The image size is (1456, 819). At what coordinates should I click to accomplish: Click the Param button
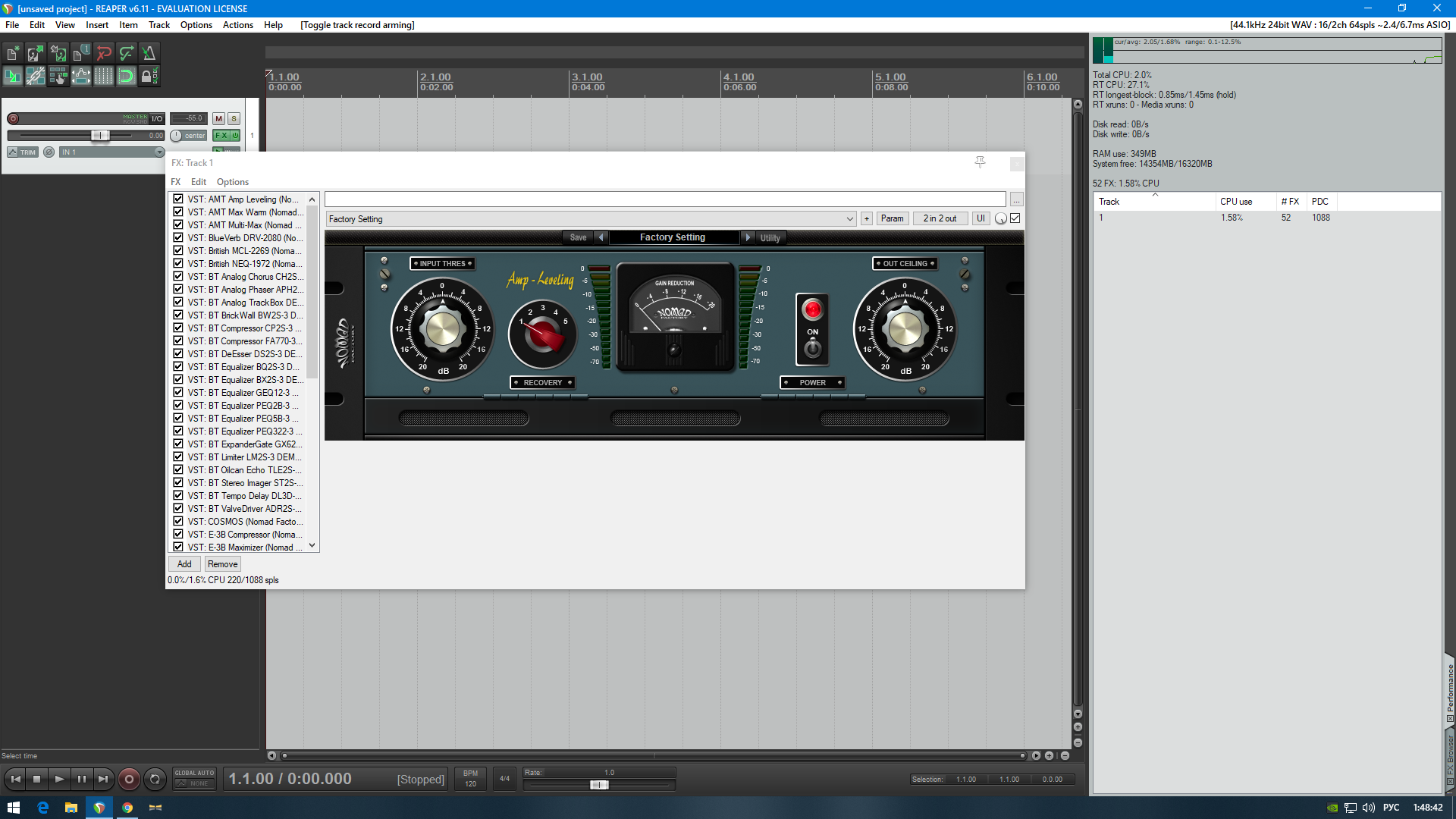tap(892, 218)
